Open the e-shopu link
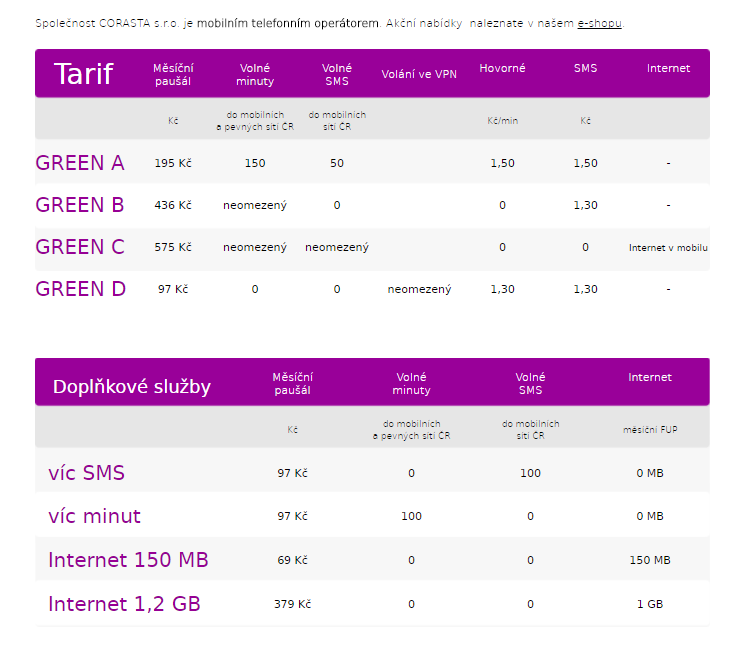This screenshot has height=659, width=737. (x=599, y=23)
